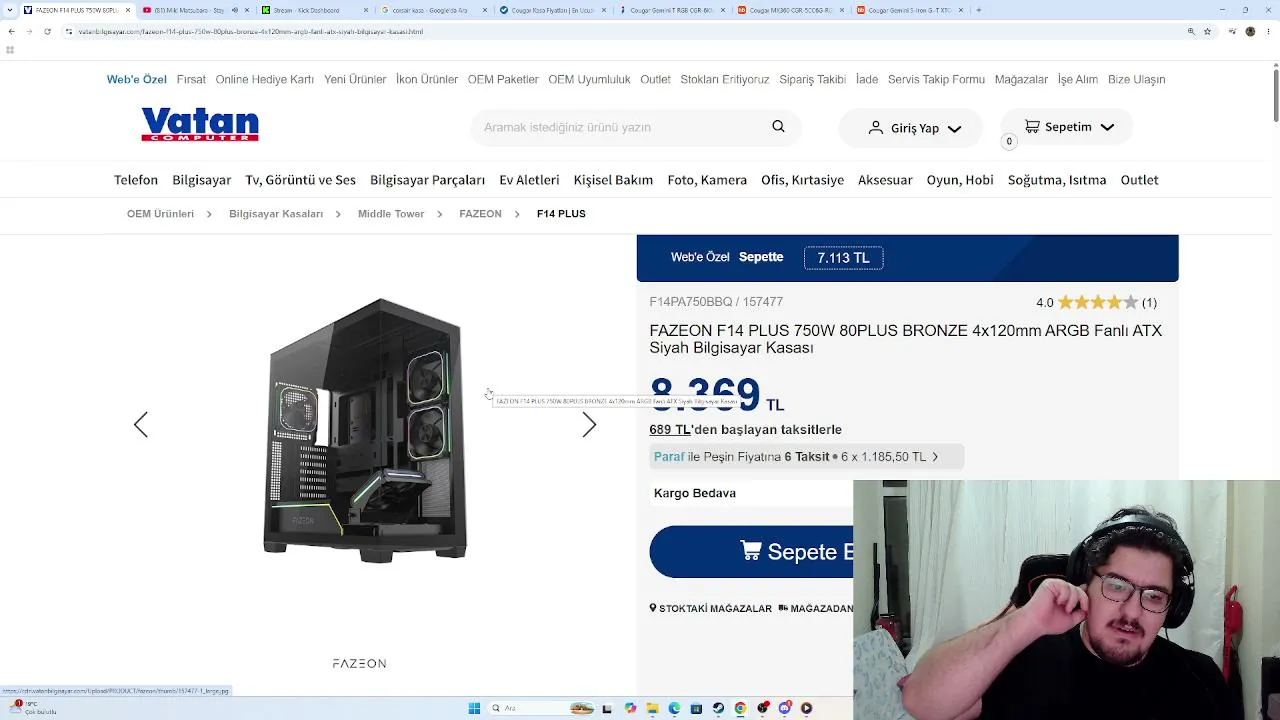This screenshot has width=1280, height=720.
Task: Bookmark this page with the star icon
Action: point(1208,31)
